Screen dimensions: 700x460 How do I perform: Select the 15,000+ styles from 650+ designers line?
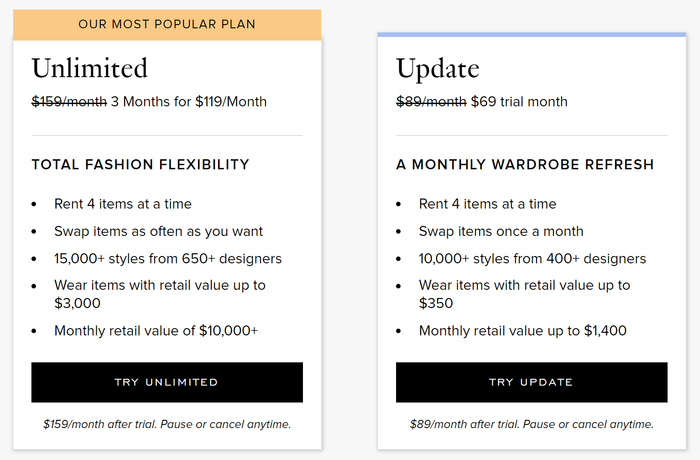(x=168, y=258)
